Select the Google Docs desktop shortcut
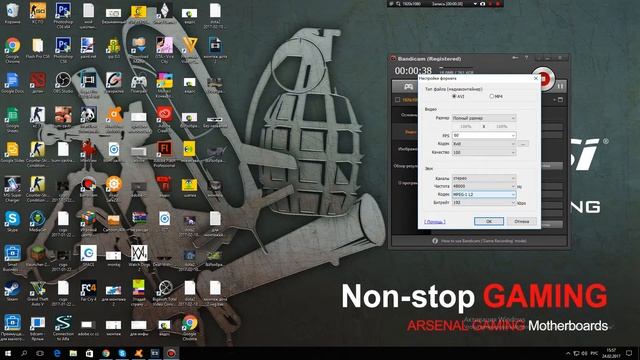640x360 pixels. click(12, 82)
